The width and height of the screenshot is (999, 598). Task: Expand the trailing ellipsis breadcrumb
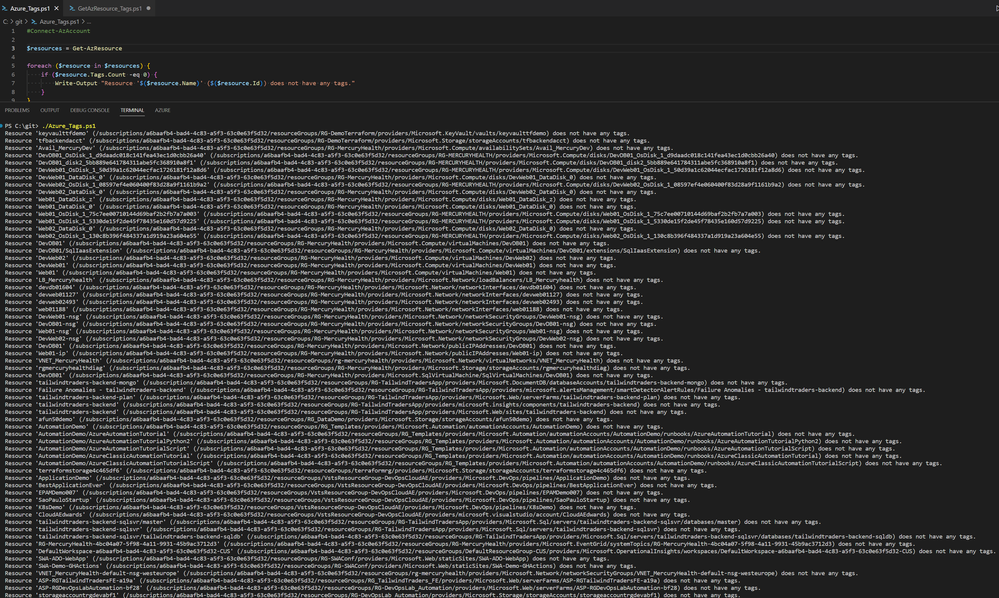pos(89,22)
